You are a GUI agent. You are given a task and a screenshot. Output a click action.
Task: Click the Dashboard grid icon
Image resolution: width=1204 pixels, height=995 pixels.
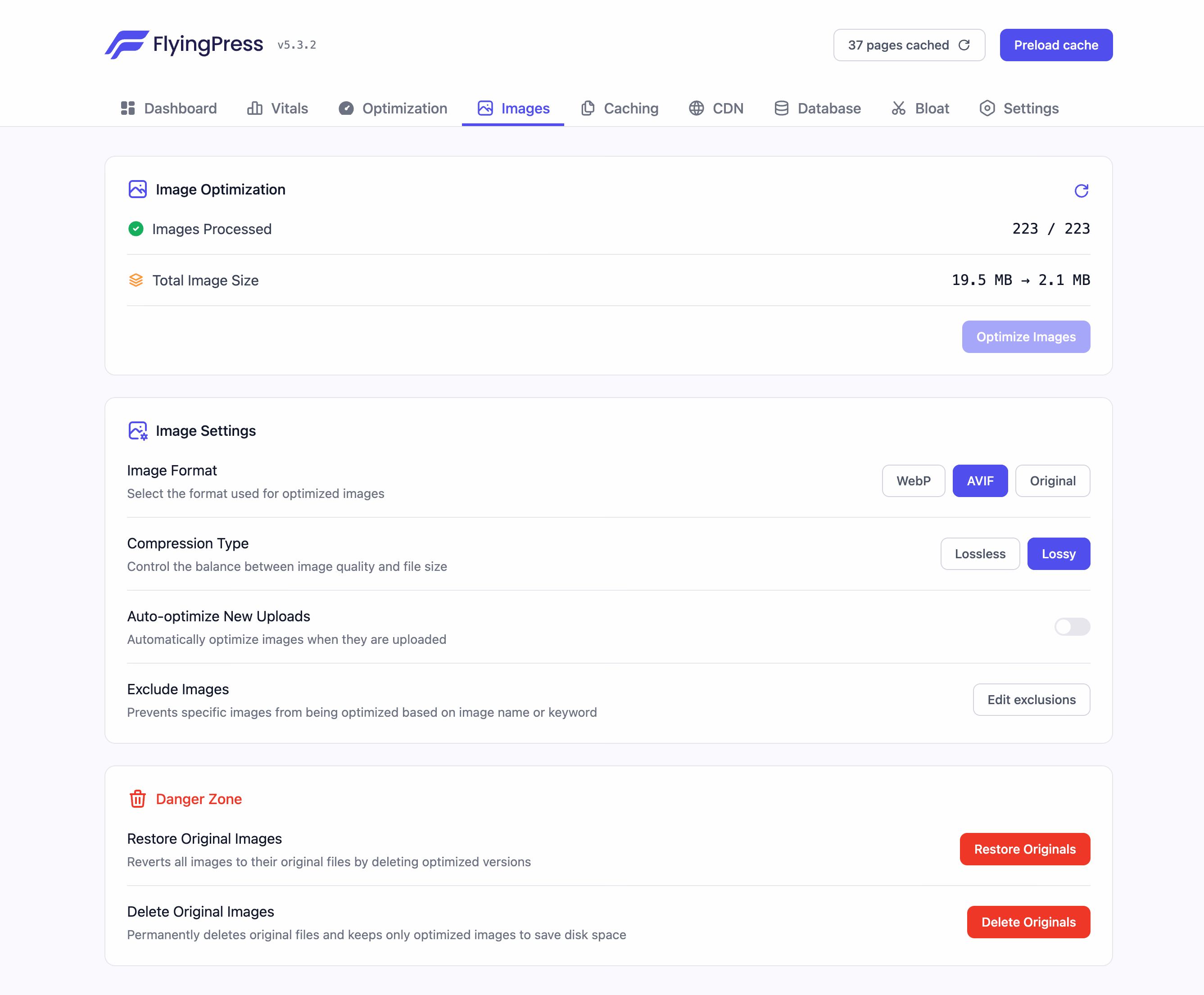click(x=128, y=109)
